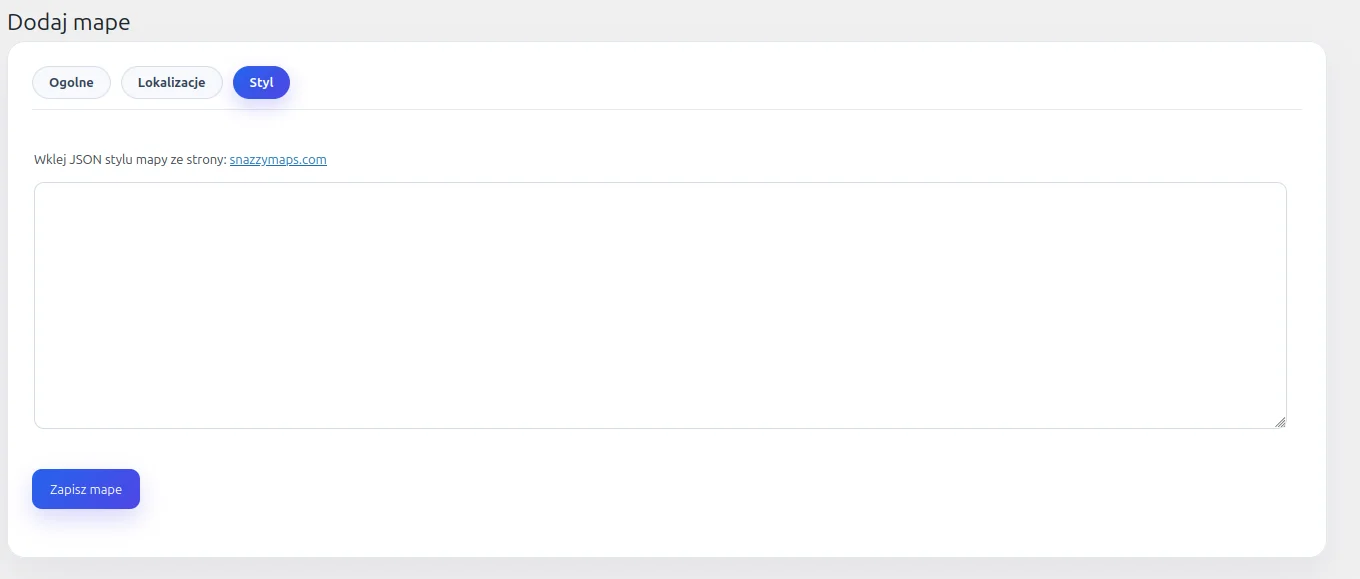
Task: Click the text area resize handle
Action: pyautogui.click(x=1280, y=422)
